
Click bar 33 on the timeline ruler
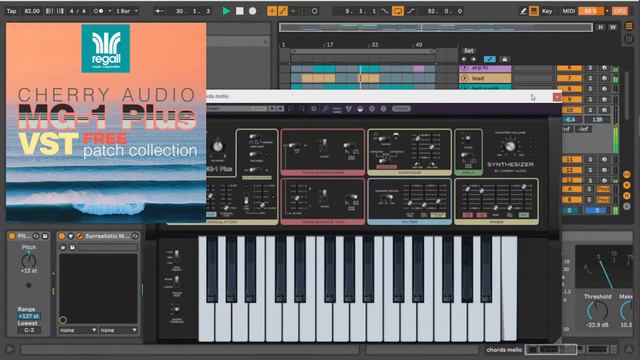click(374, 44)
